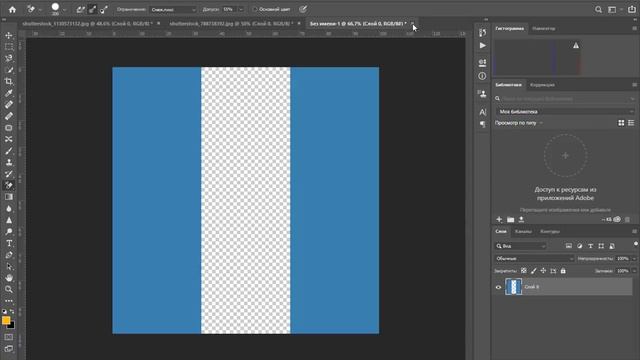Select the Pen tool
Screen dimensions: 640x360
(x=9, y=255)
